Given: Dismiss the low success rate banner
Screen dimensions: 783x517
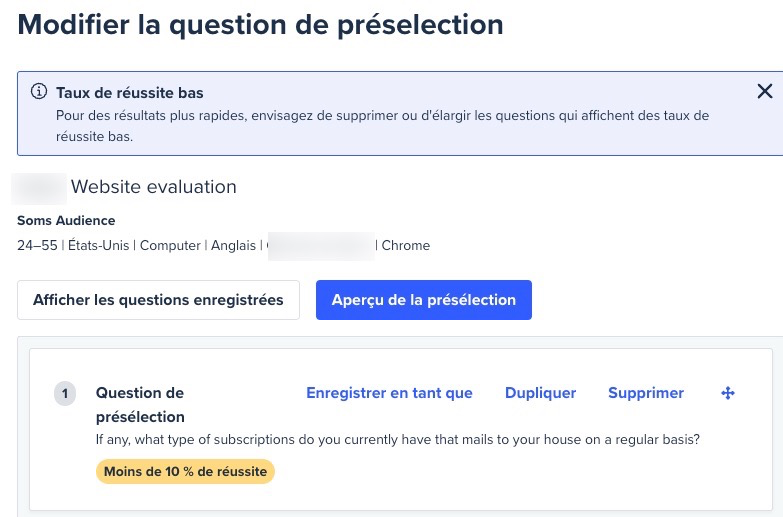Looking at the screenshot, I should [765, 92].
